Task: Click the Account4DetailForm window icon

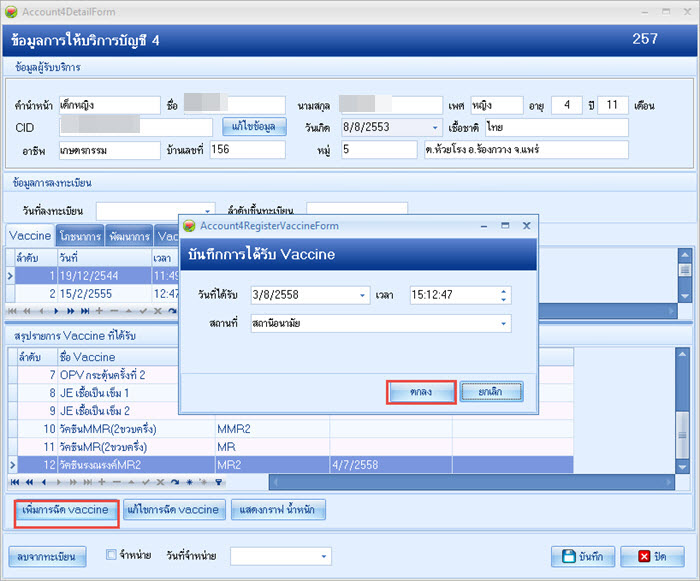Action: tap(12, 11)
